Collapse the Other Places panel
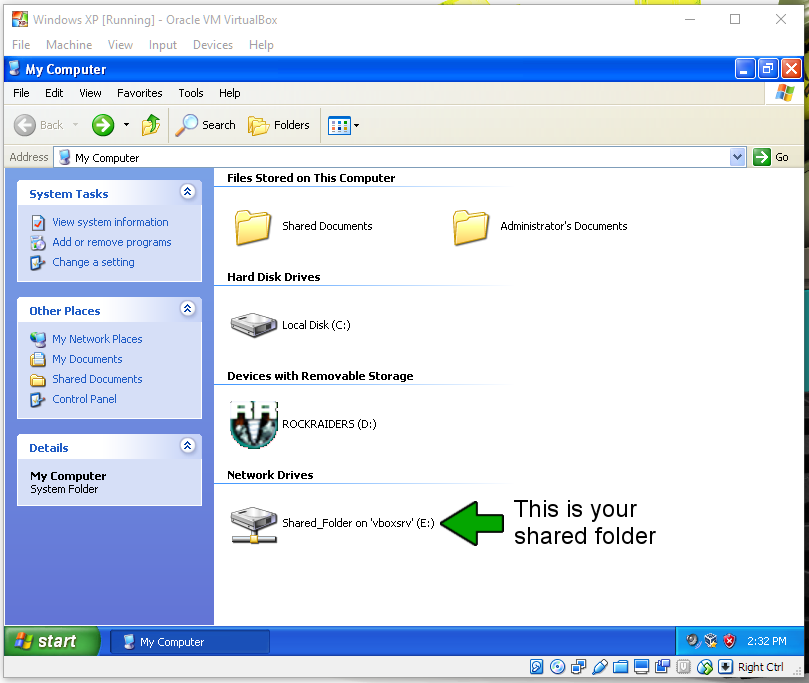809x683 pixels. pos(188,309)
